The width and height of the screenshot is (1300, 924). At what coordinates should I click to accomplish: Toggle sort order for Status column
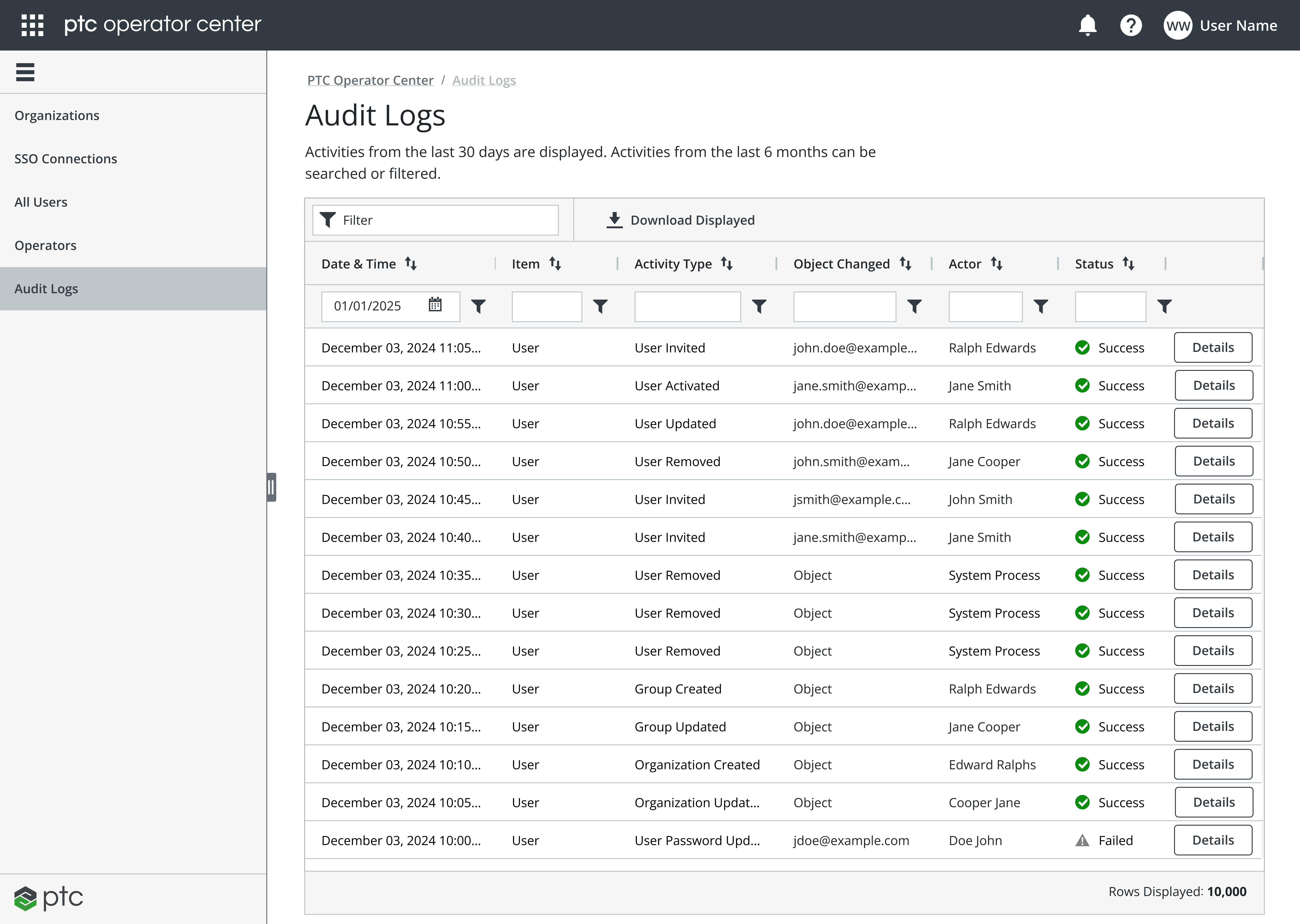click(1128, 263)
